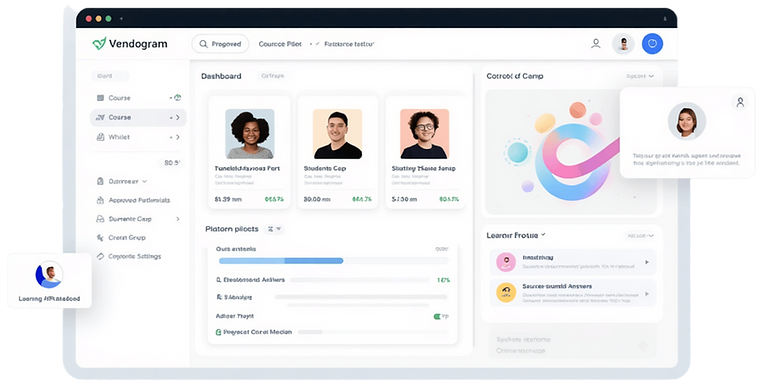Click the small icon beside S·Monelps row
This screenshot has height=388, width=761.
(x=218, y=297)
